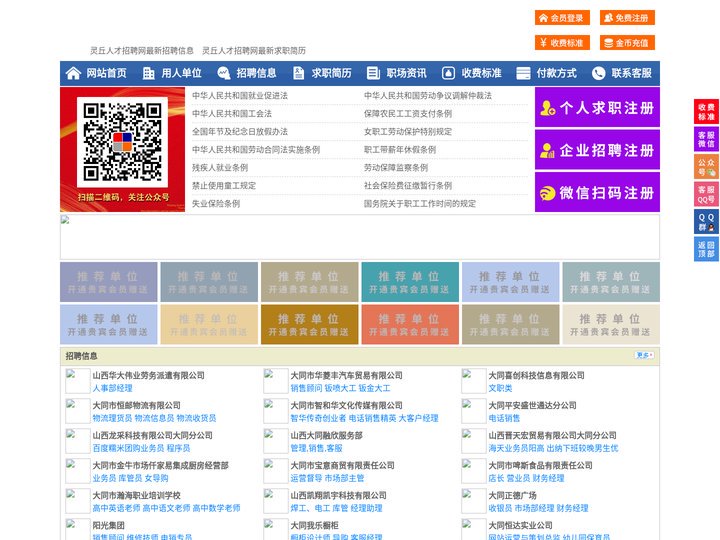Click logo icon beside 大同市宝意商贸有限责任公司
Viewport: 720px width, 540px height.
point(276,471)
